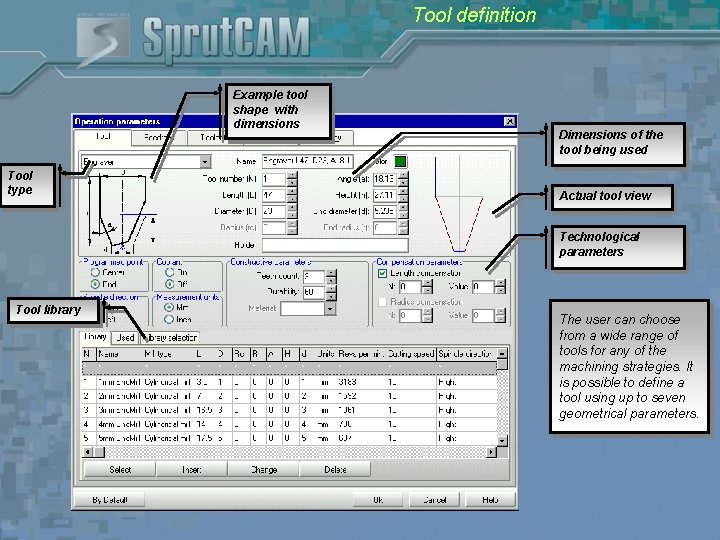
Task: Decrease Diameter (D) with down arrow
Action: tap(292, 215)
